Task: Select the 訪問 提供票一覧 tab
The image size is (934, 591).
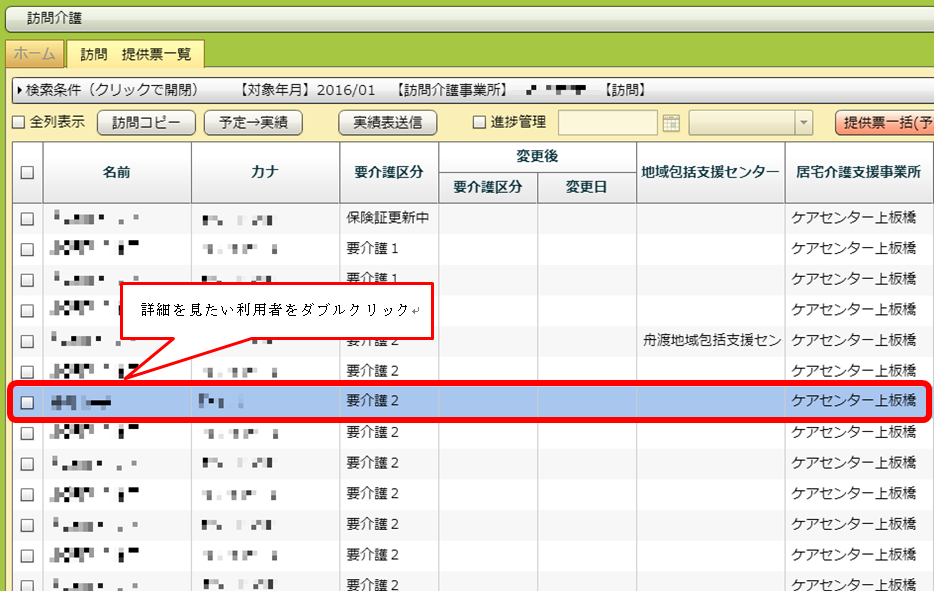Action: tap(135, 54)
